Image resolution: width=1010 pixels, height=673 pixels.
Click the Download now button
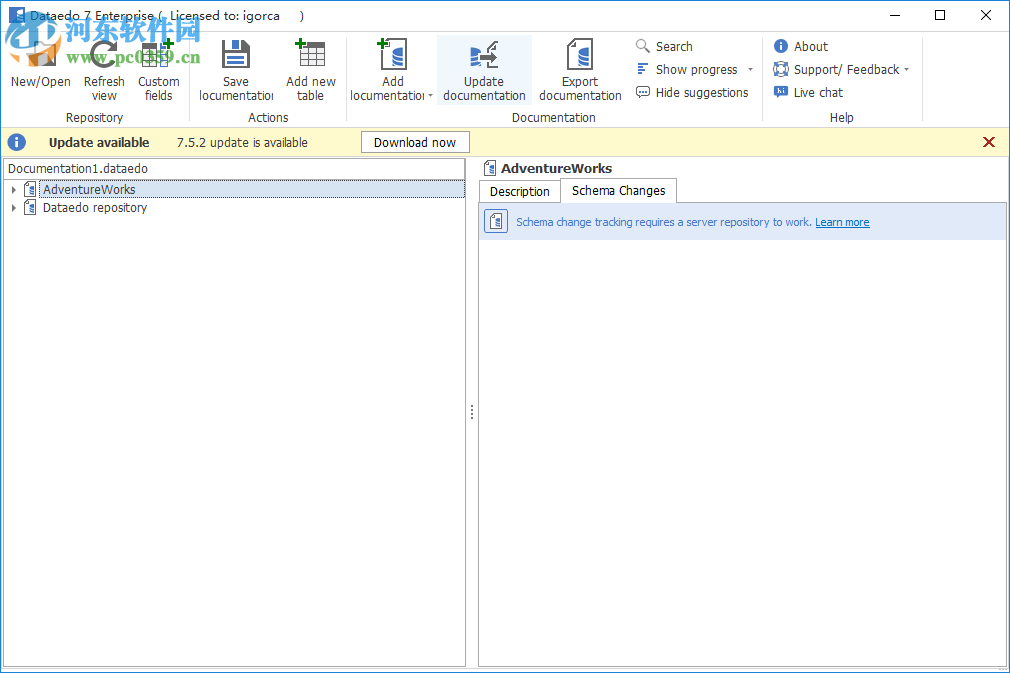[415, 142]
